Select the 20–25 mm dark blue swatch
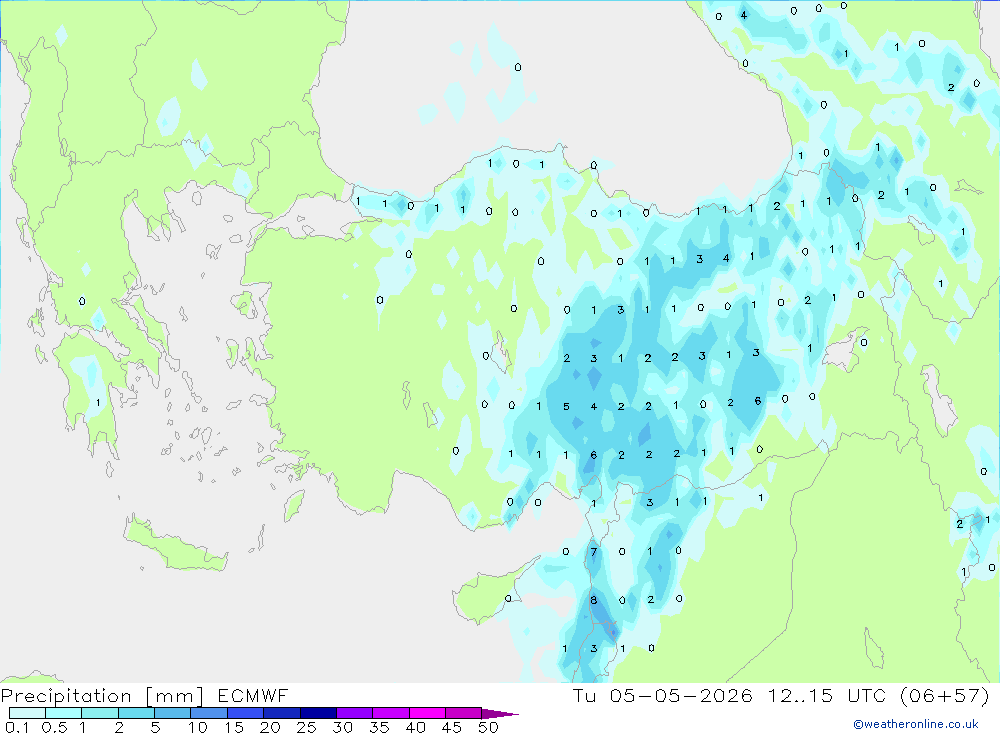 281,713
